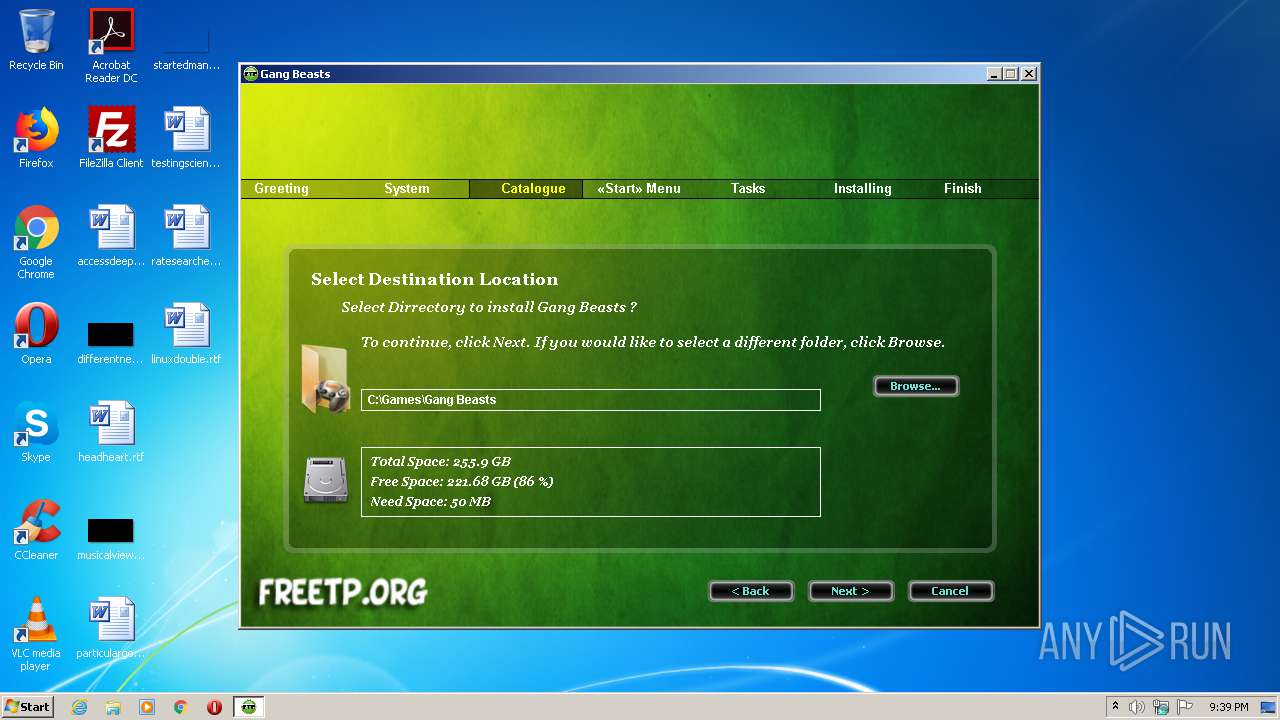Launch the Opera desktop shortcut
The height and width of the screenshot is (720, 1280).
click(36, 334)
